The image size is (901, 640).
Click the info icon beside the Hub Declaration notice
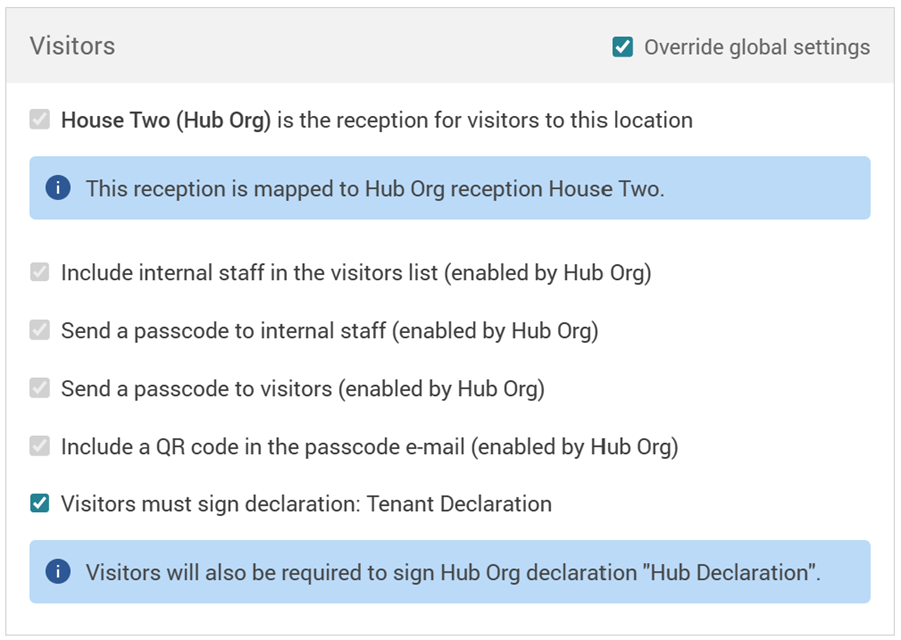click(58, 572)
